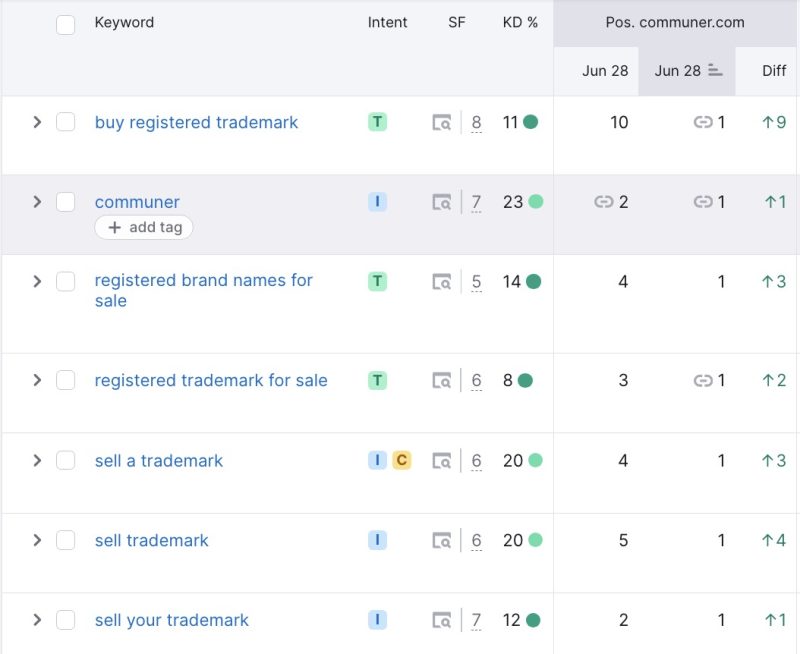Check the buy registered trademark row checkbox

click(x=65, y=122)
